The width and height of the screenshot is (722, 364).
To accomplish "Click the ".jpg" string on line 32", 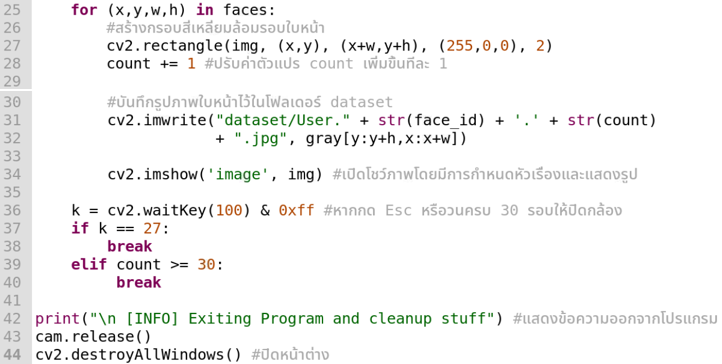I will coord(261,138).
